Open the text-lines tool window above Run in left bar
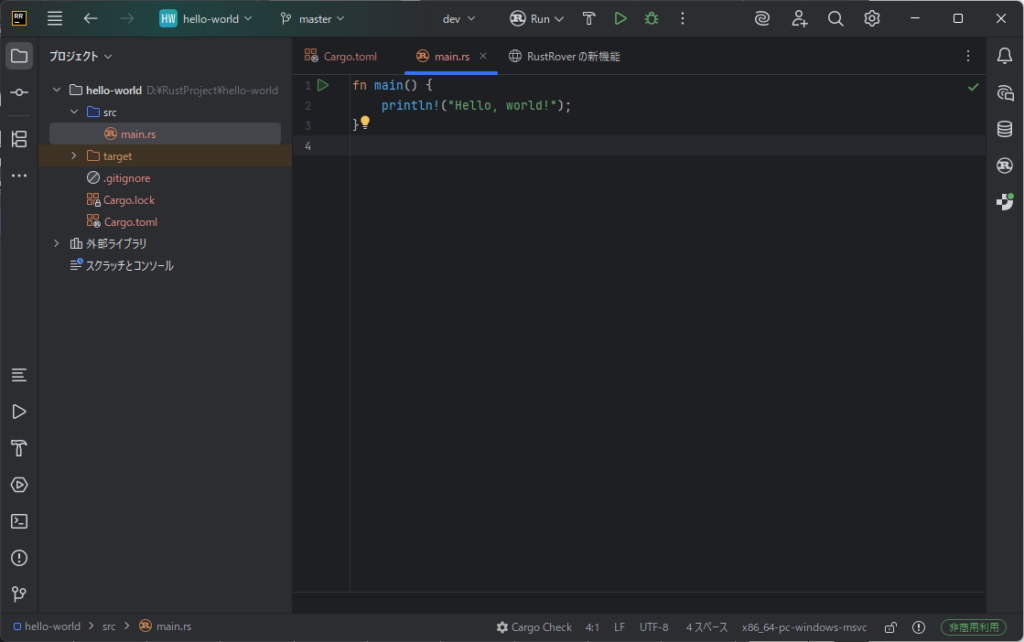 click(x=19, y=375)
